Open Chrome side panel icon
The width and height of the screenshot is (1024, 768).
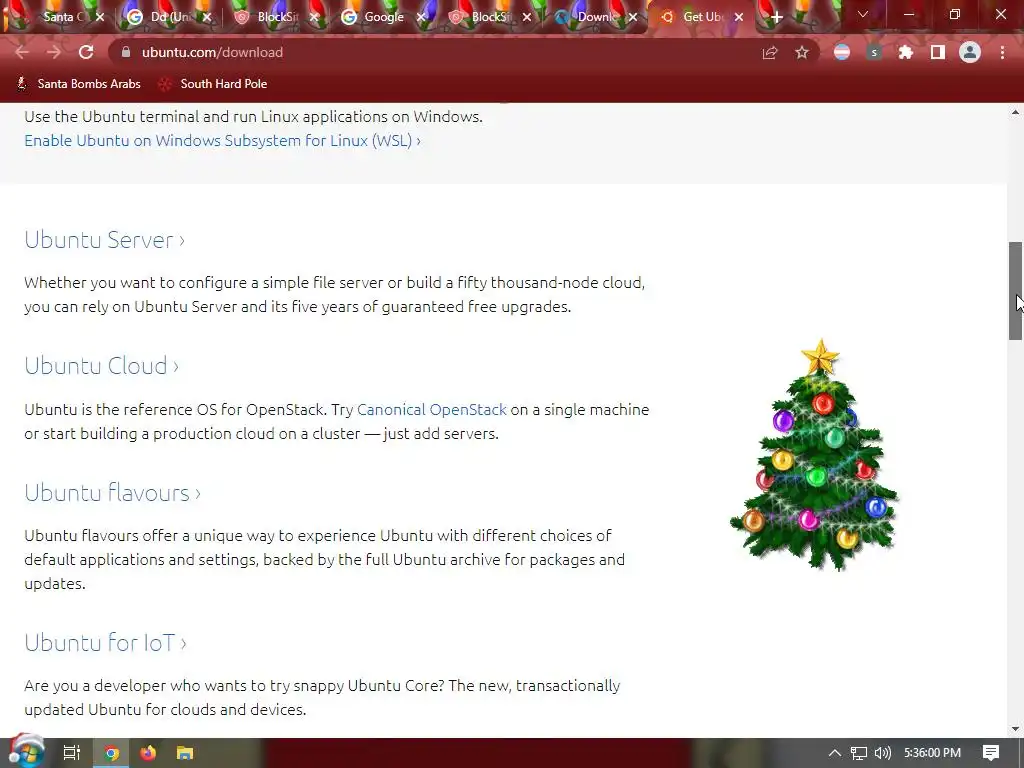[x=938, y=52]
